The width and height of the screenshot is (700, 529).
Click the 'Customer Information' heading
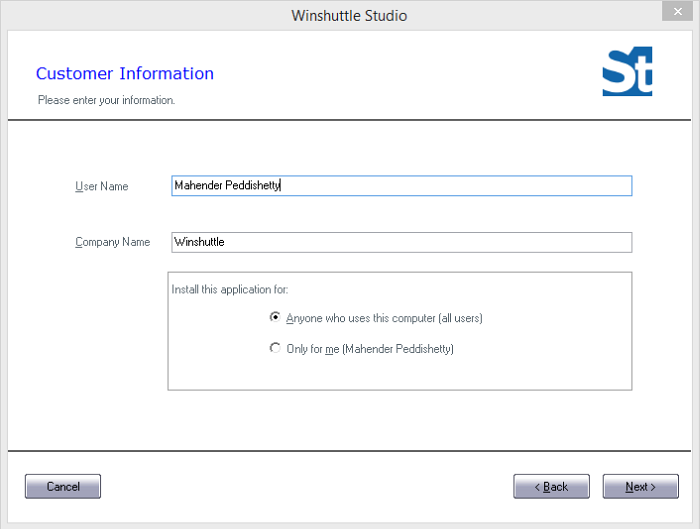click(x=125, y=74)
